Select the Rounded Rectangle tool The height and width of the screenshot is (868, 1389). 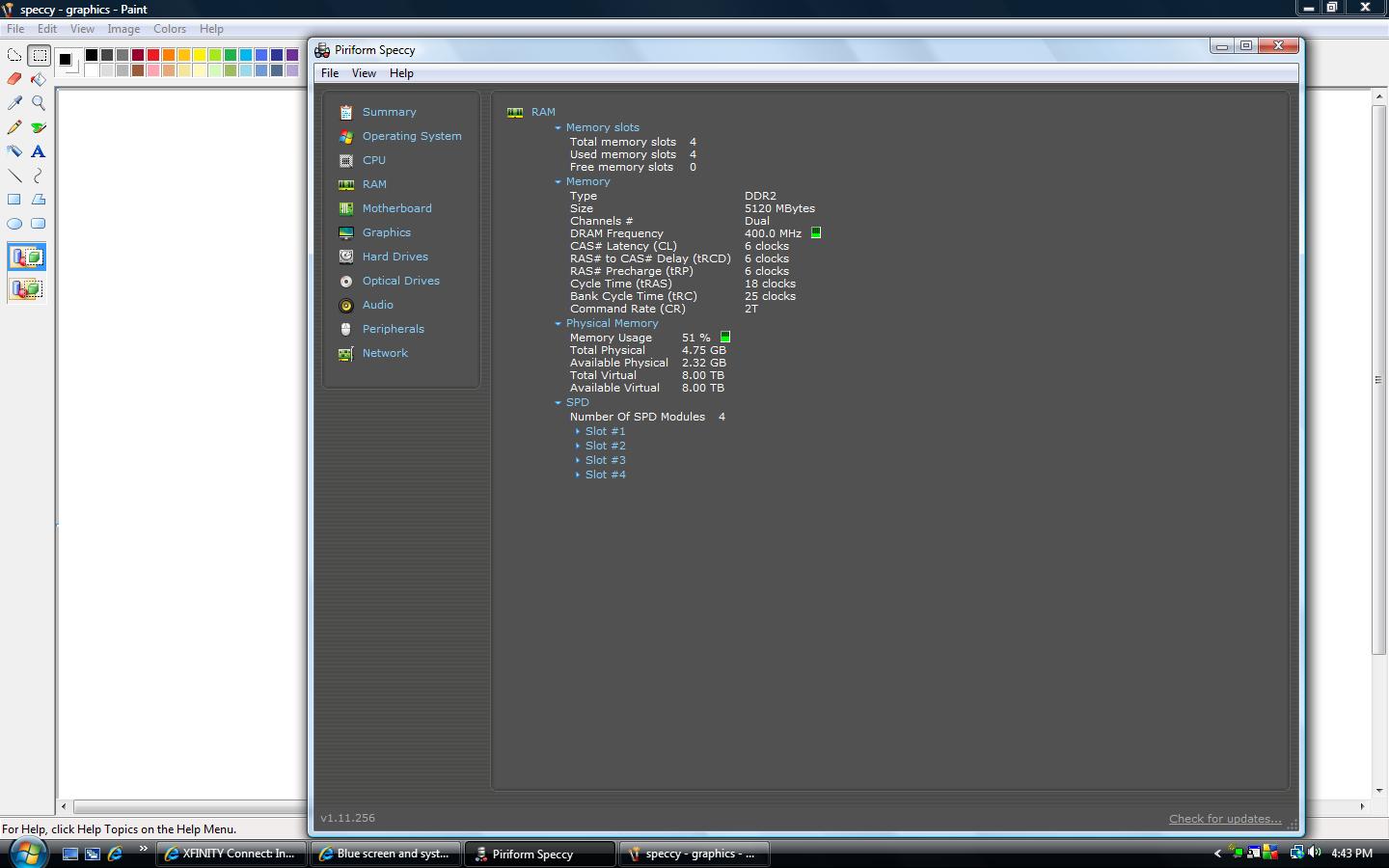(x=39, y=224)
